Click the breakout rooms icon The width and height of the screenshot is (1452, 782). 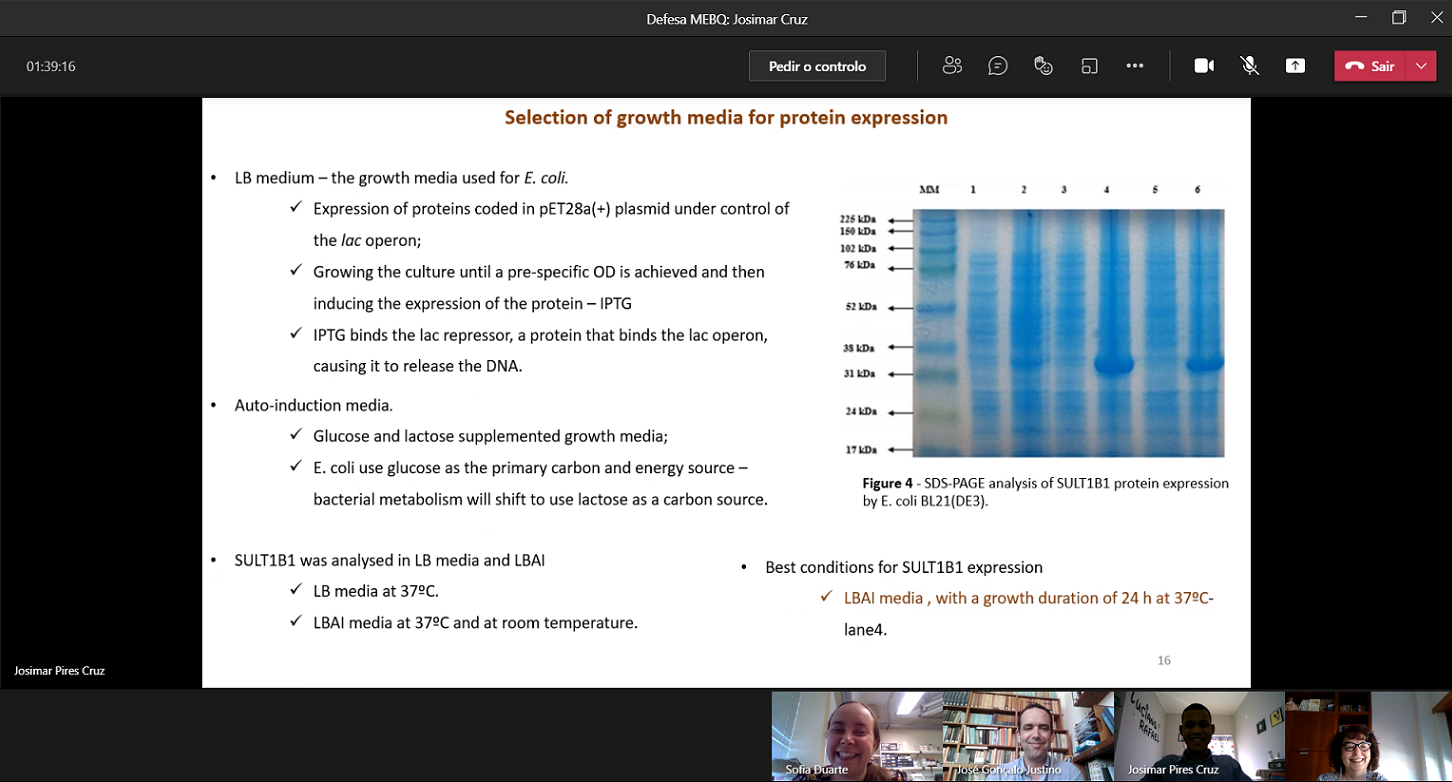tap(1089, 66)
